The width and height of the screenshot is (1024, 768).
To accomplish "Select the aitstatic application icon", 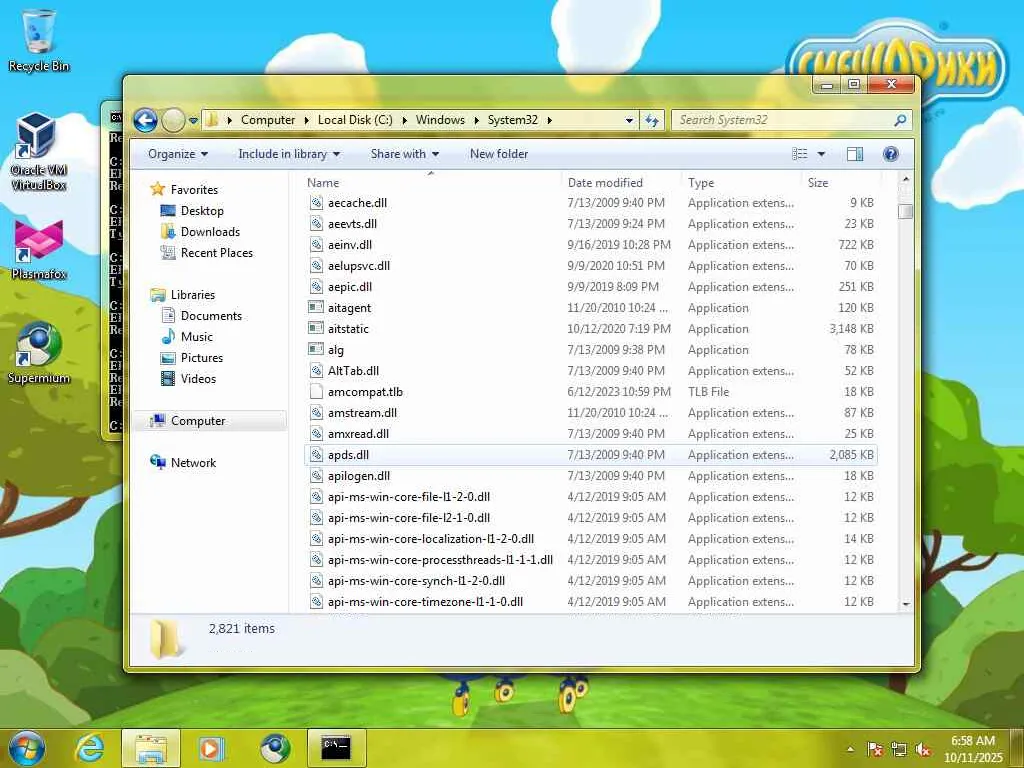I will [316, 328].
